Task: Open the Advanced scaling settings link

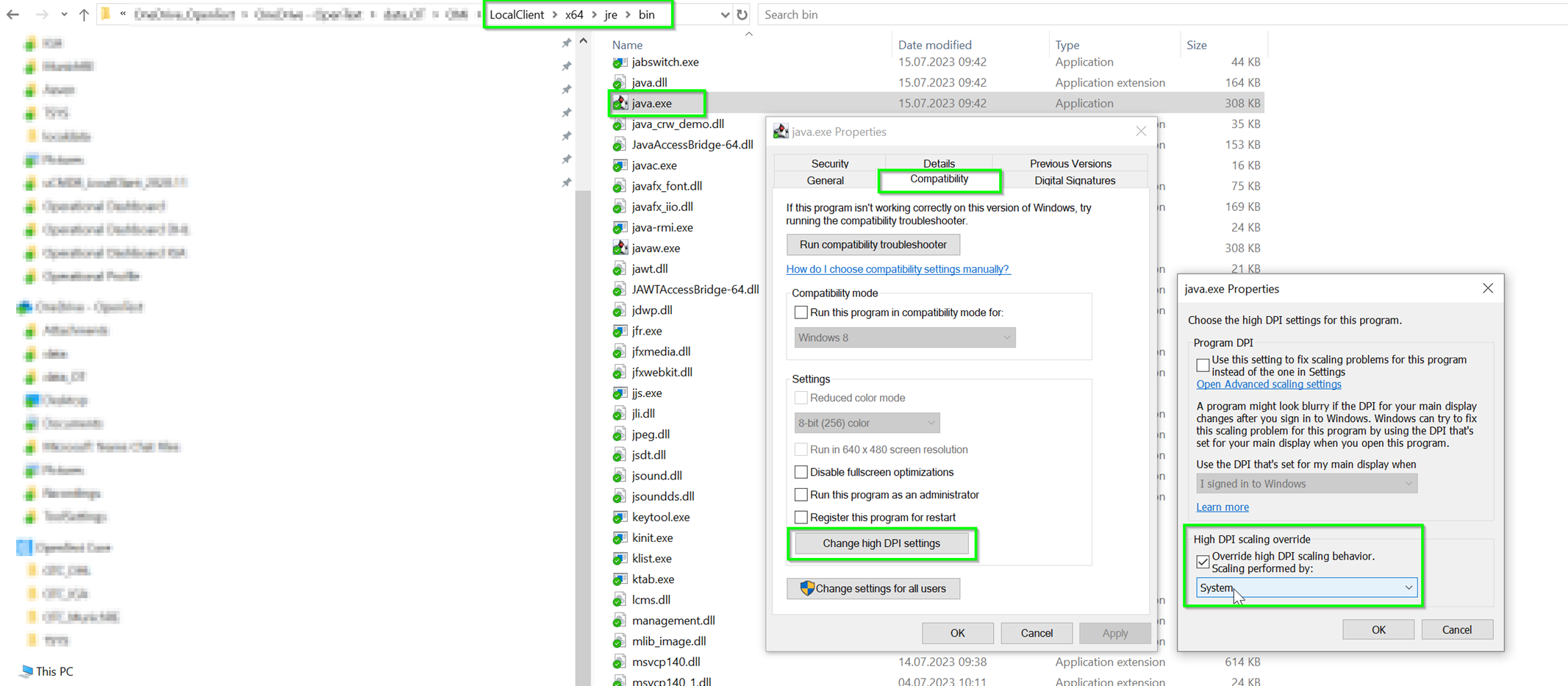Action: click(x=1269, y=384)
